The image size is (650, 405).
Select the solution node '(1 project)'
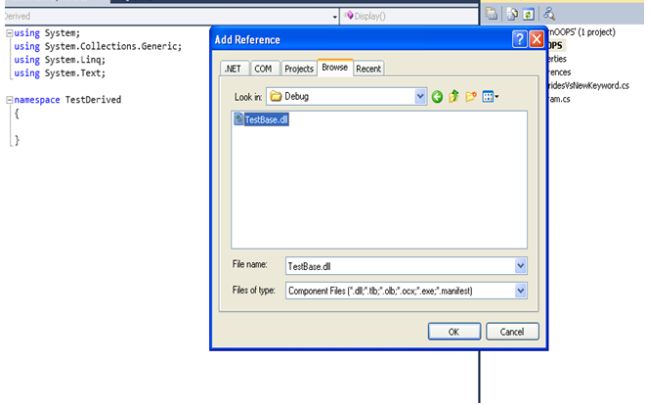(582, 32)
